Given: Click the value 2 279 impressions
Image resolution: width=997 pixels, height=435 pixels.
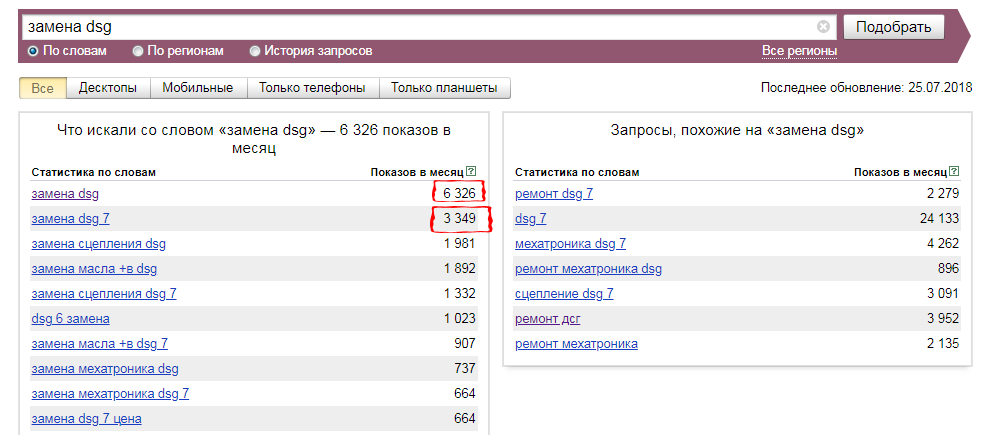Looking at the screenshot, I should pos(943,194).
